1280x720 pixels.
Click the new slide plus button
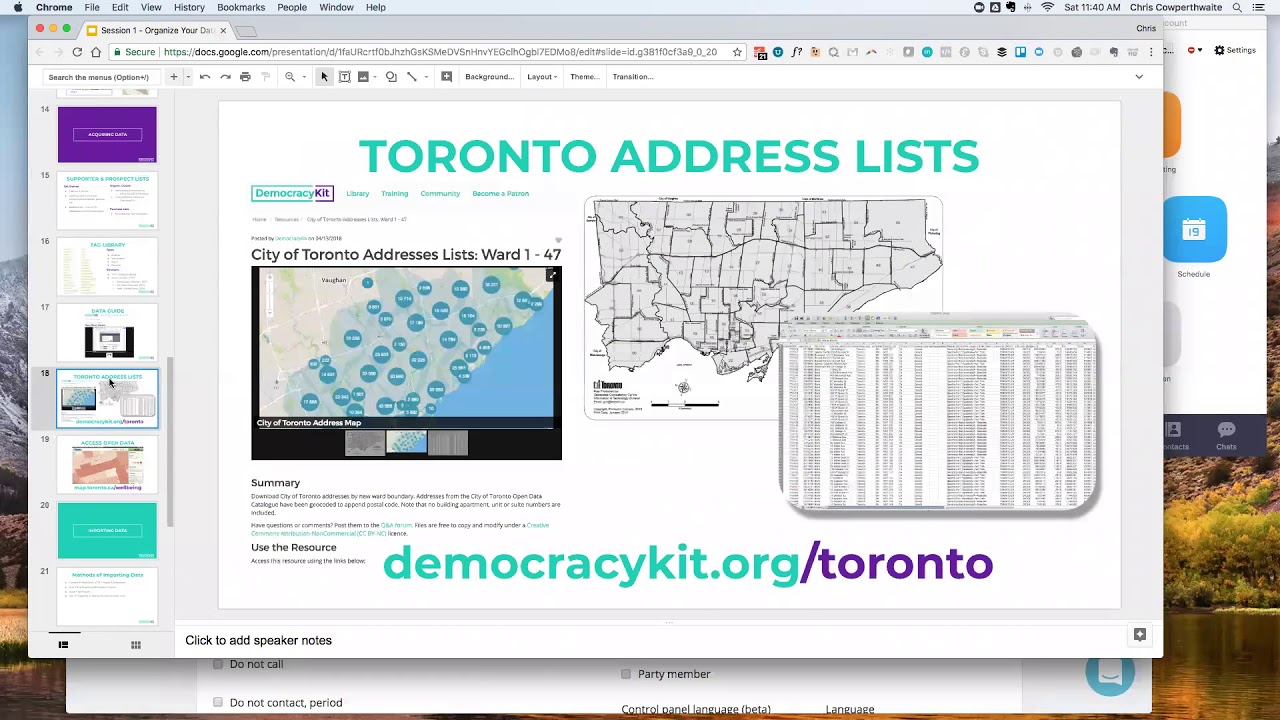[x=173, y=77]
